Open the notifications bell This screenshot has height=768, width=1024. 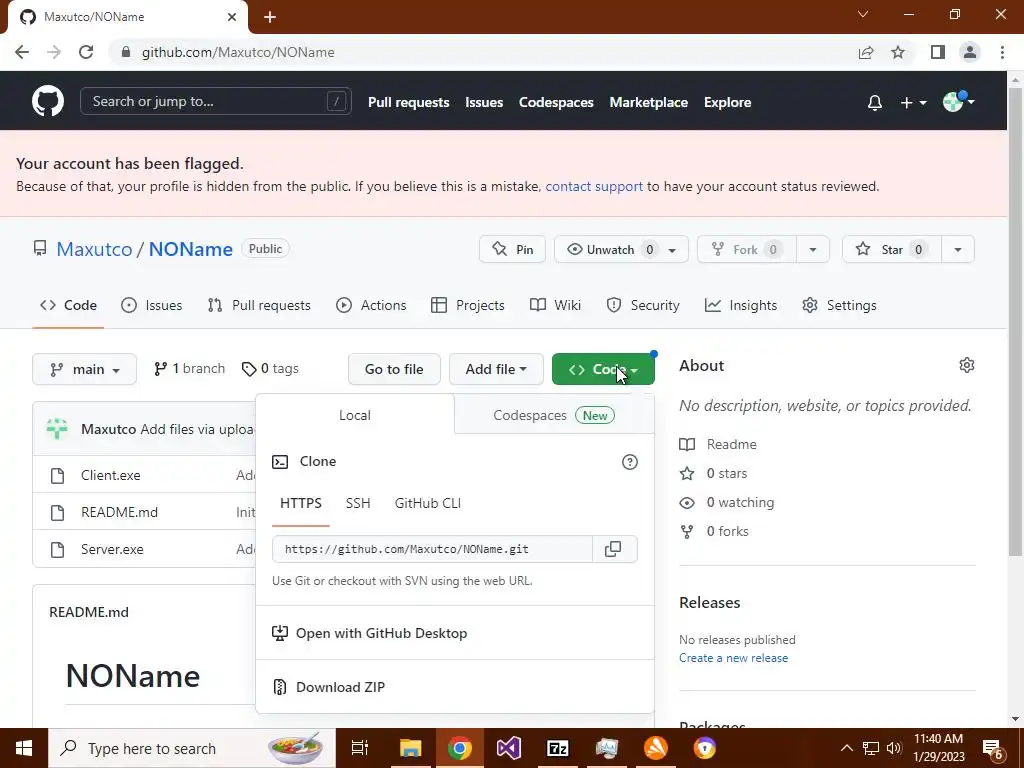(874, 103)
